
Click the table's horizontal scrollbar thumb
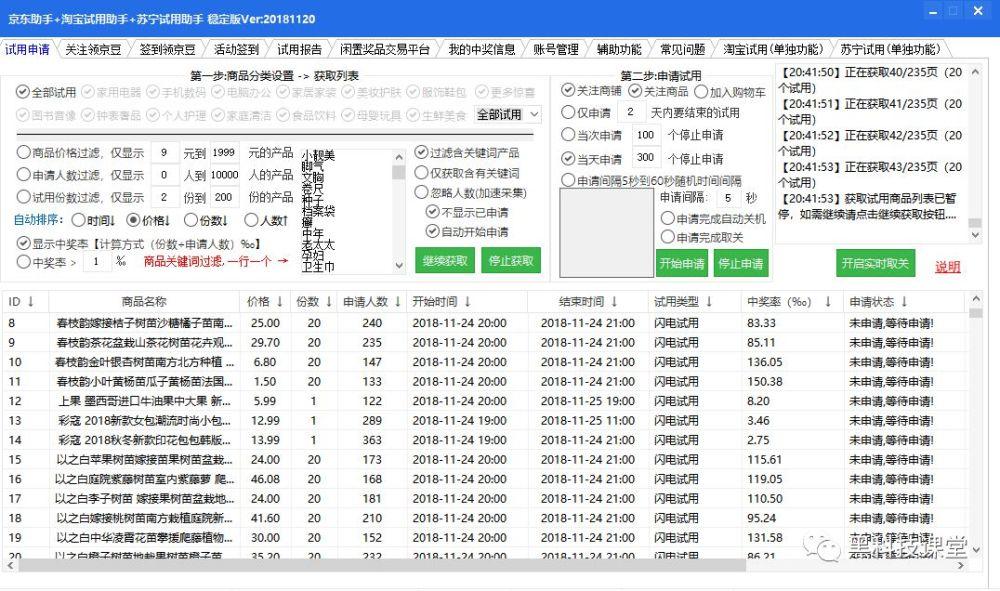[381, 565]
